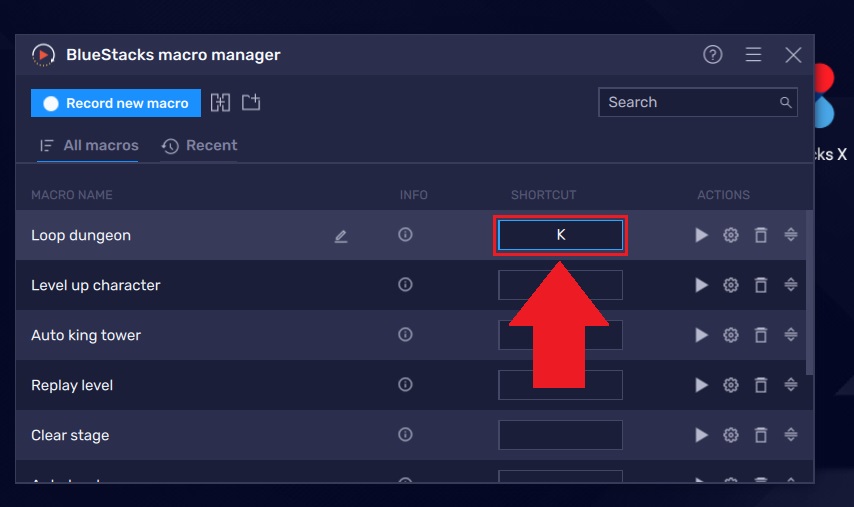Delete the Auto king tower macro
The height and width of the screenshot is (507, 854).
761,335
